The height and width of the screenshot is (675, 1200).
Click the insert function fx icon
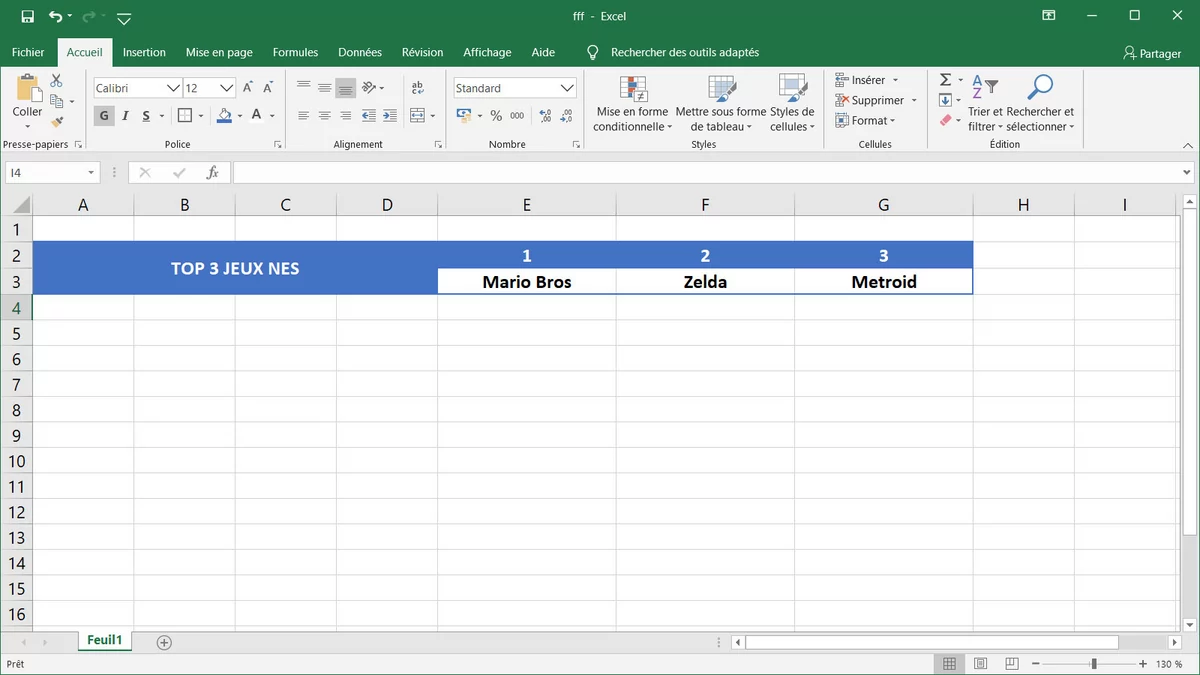[212, 173]
